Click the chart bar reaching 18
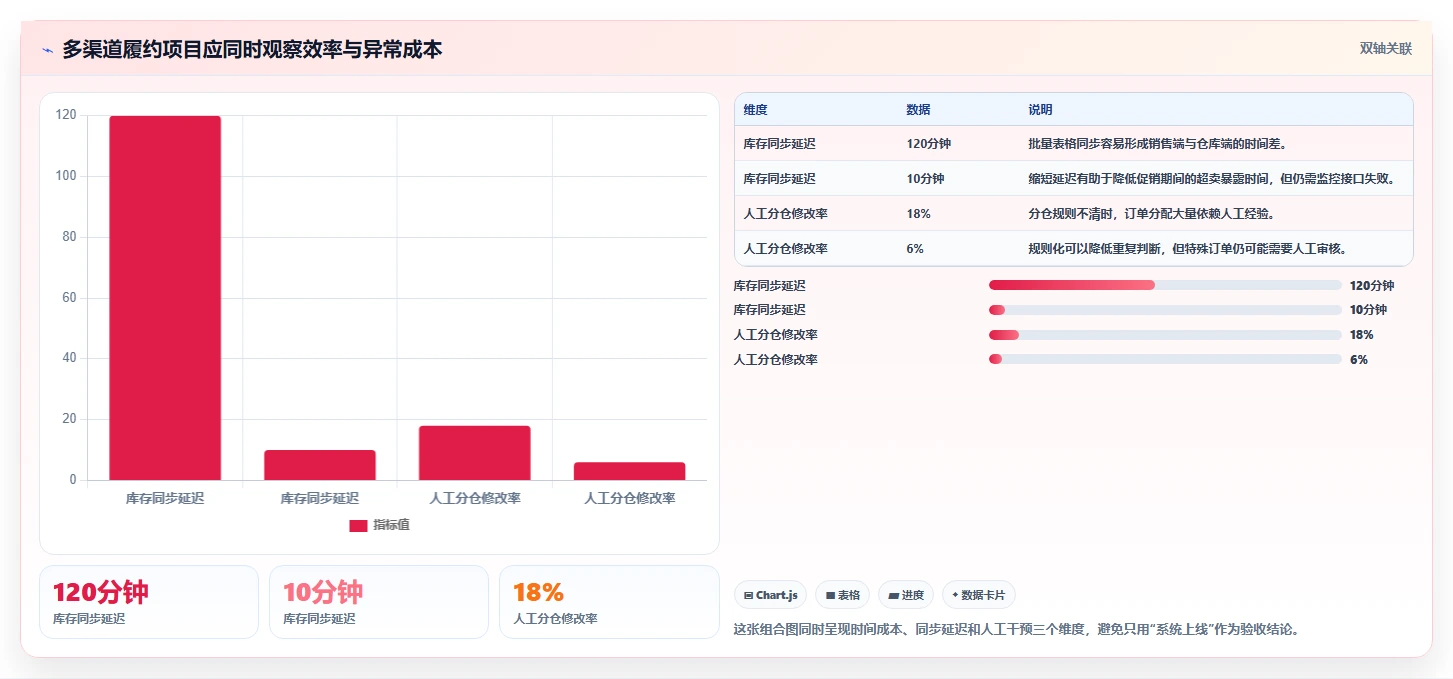Image resolution: width=1453 pixels, height=679 pixels. point(474,453)
